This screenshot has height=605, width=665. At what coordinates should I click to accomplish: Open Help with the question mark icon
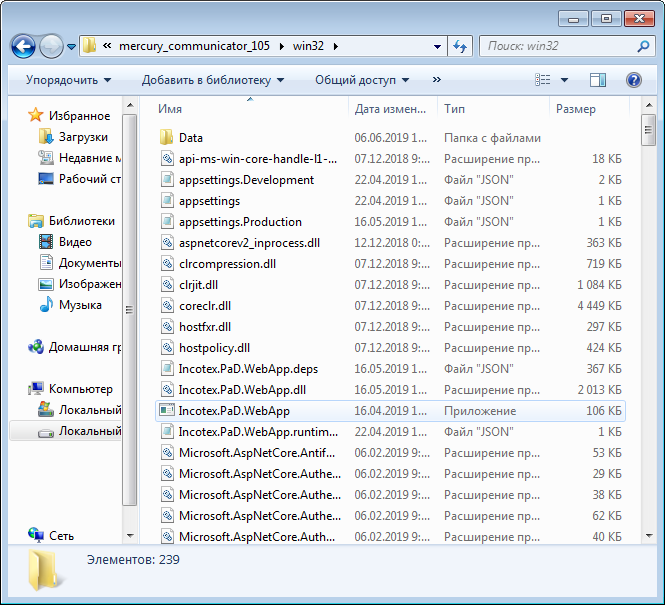634,80
